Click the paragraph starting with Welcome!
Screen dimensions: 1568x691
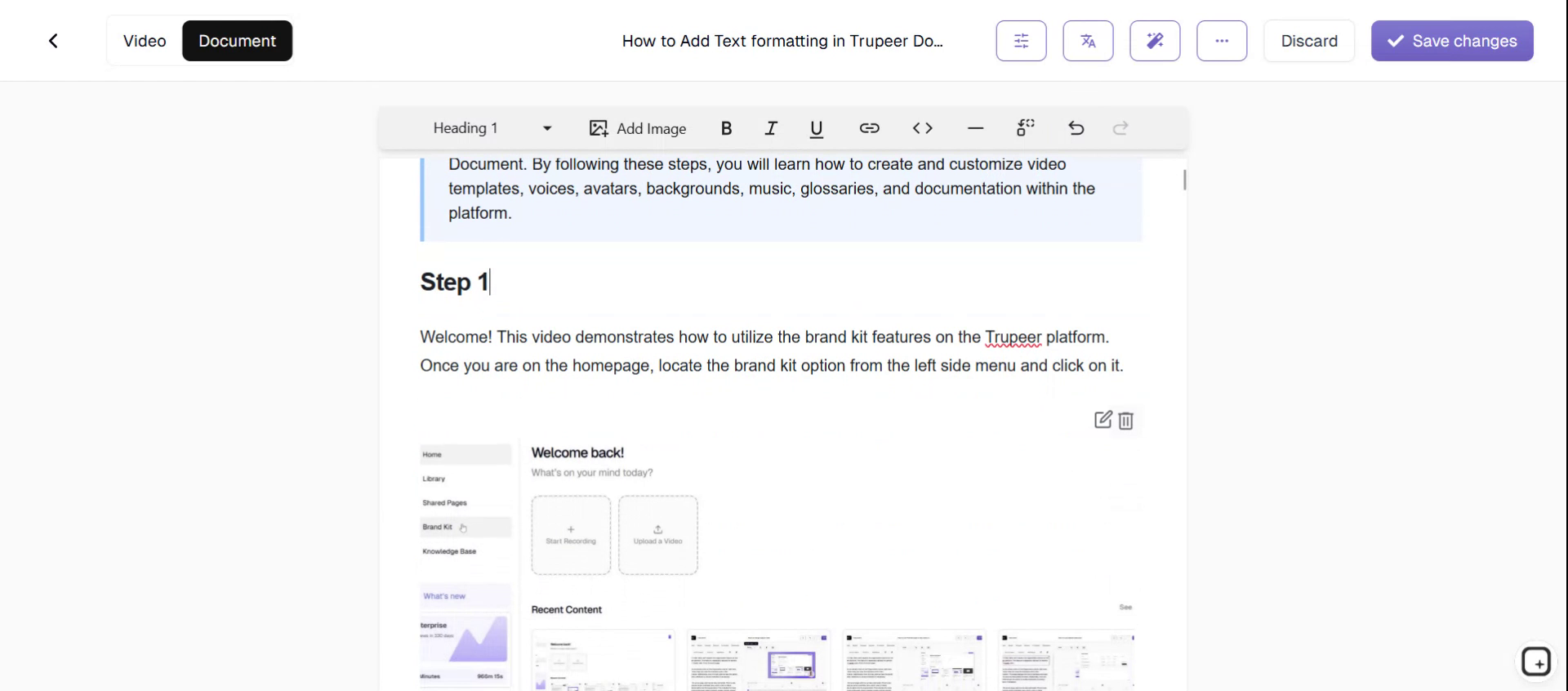(772, 351)
